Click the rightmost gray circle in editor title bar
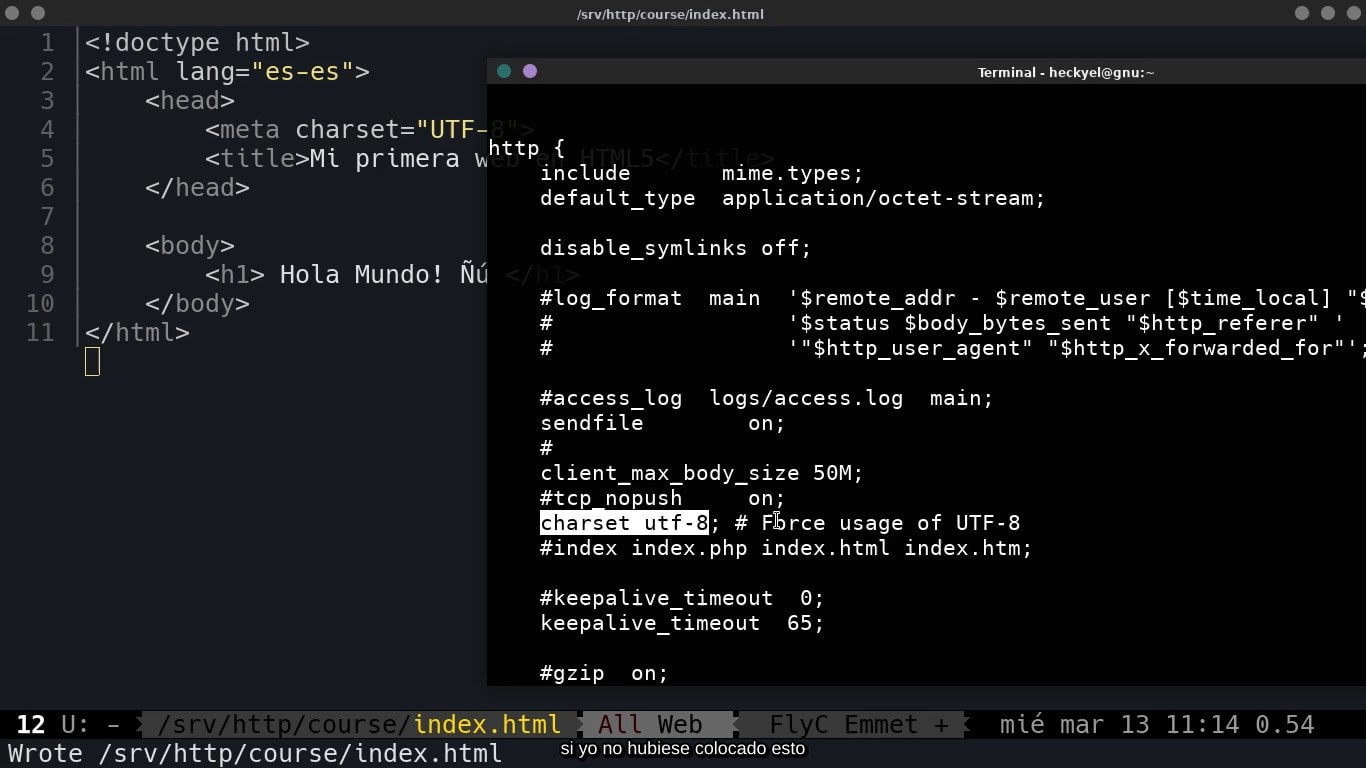Viewport: 1366px width, 768px height. pyautogui.click(x=1354, y=13)
